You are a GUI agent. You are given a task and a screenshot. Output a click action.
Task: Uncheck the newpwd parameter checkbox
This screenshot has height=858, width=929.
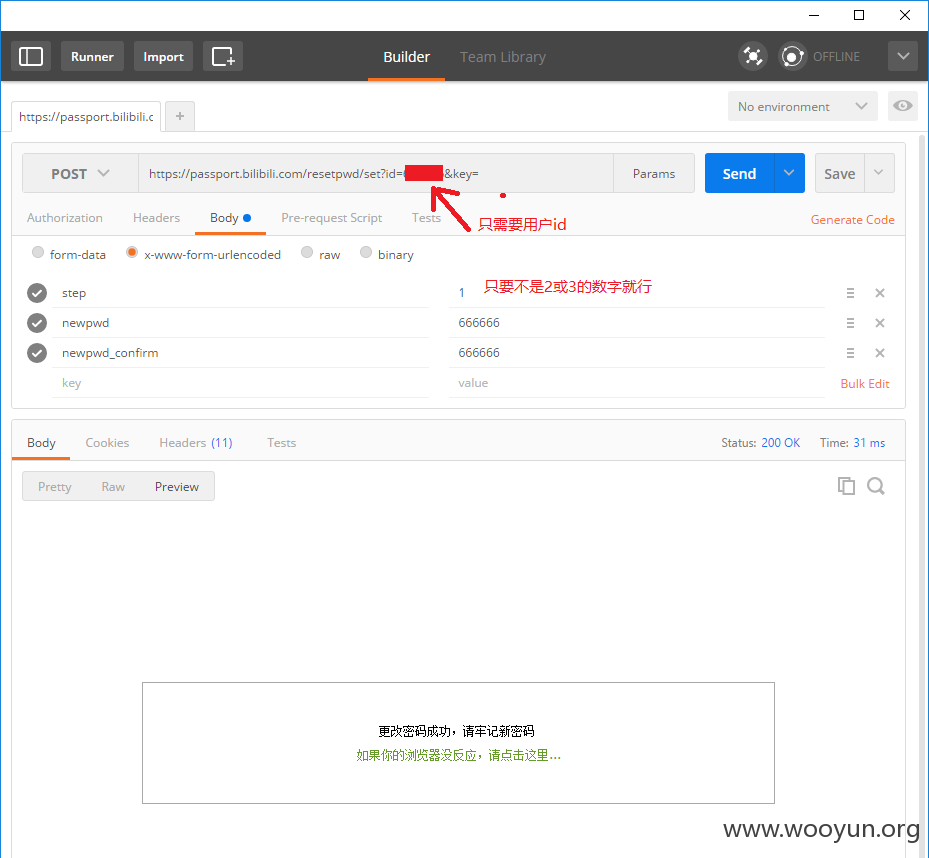tap(37, 323)
